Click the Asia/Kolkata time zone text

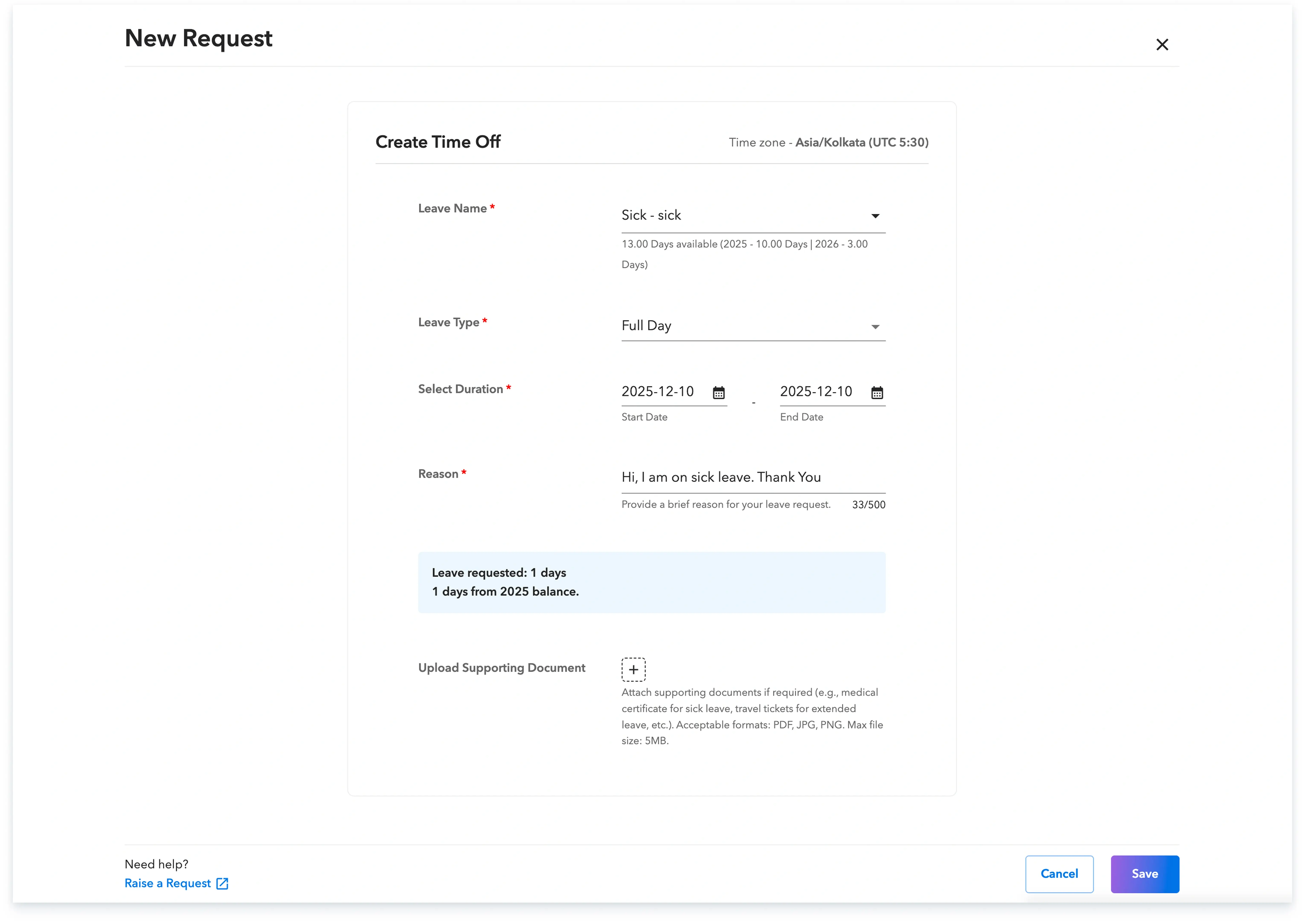[x=861, y=142]
